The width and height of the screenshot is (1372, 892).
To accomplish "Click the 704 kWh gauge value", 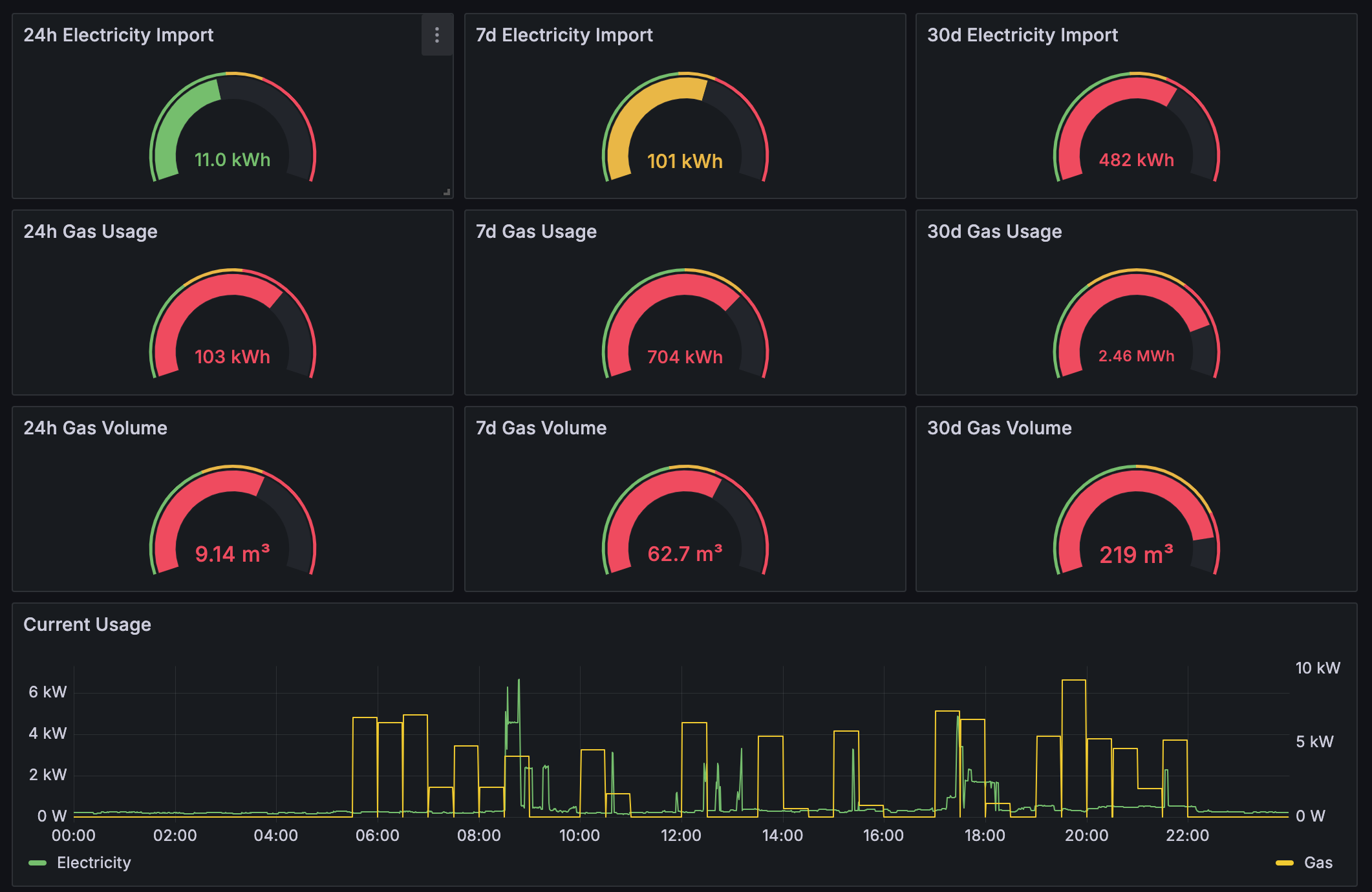I will pos(685,357).
